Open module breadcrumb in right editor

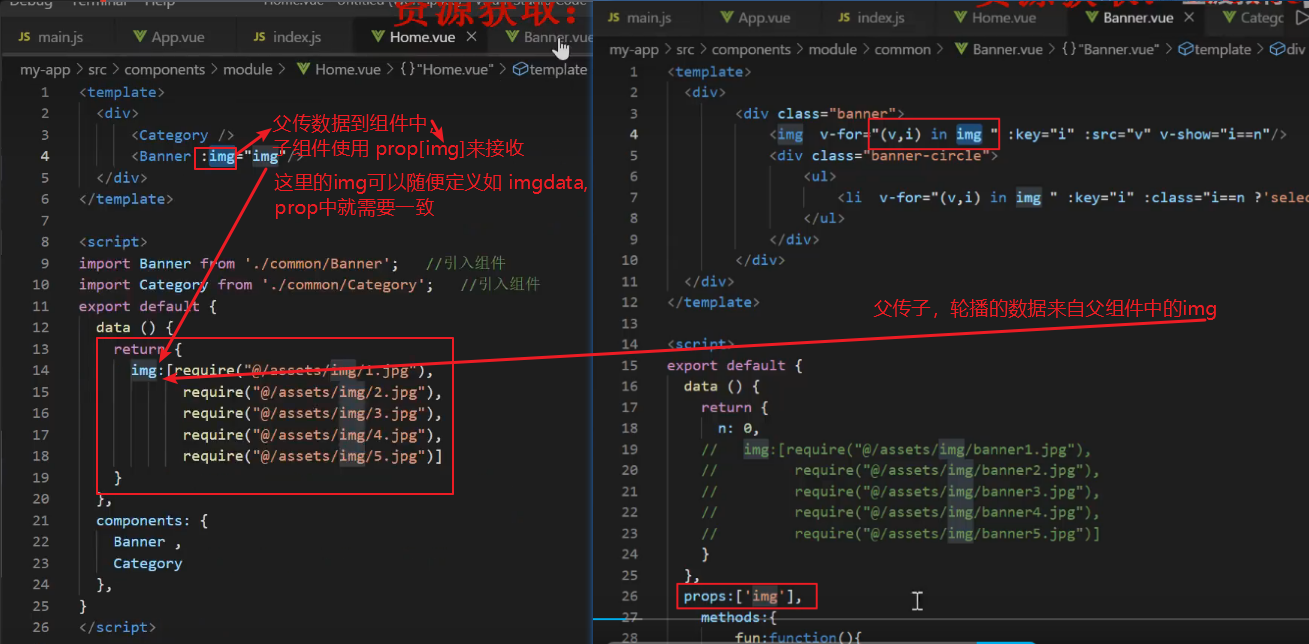833,49
